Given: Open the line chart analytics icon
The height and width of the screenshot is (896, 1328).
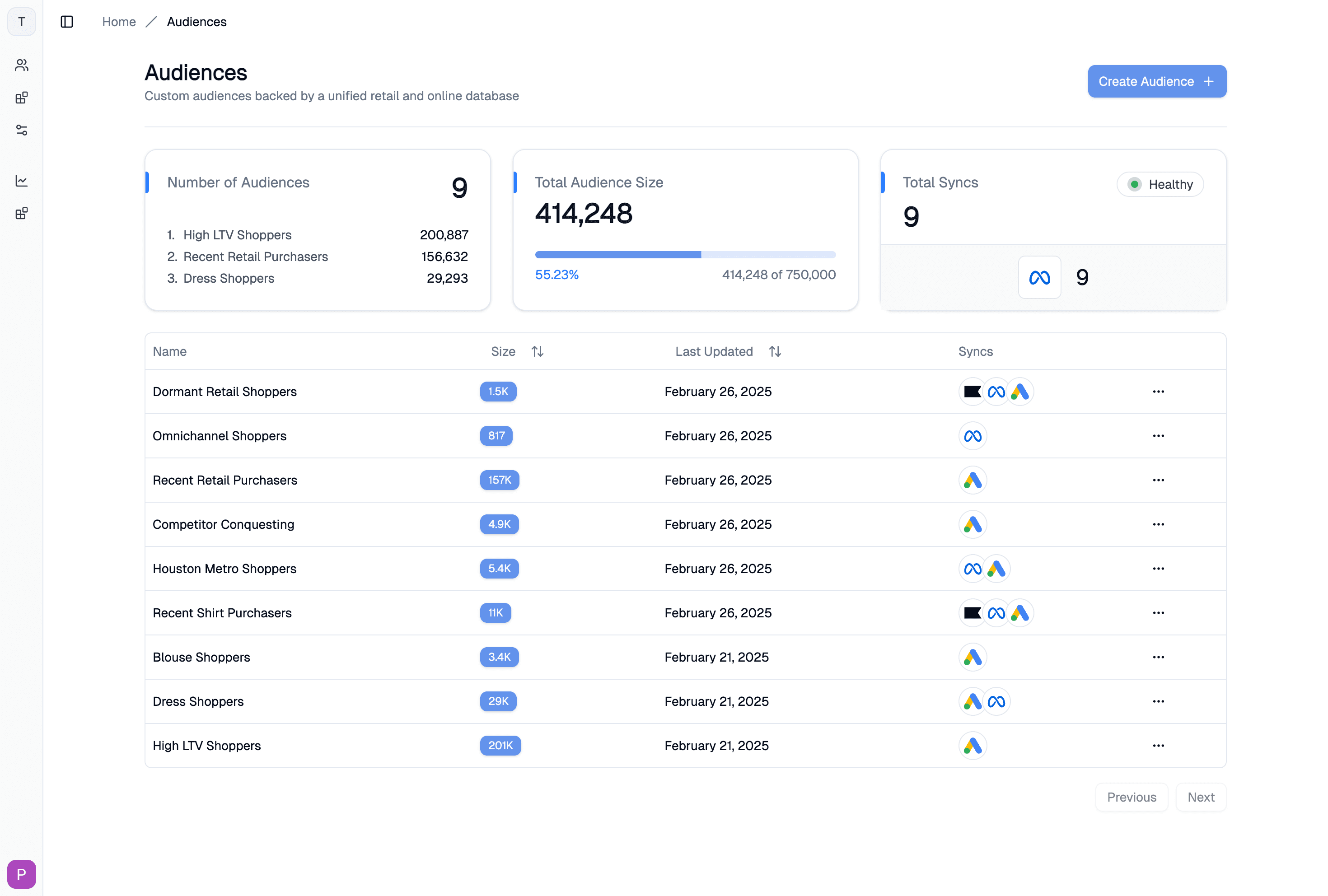Looking at the screenshot, I should tap(22, 181).
